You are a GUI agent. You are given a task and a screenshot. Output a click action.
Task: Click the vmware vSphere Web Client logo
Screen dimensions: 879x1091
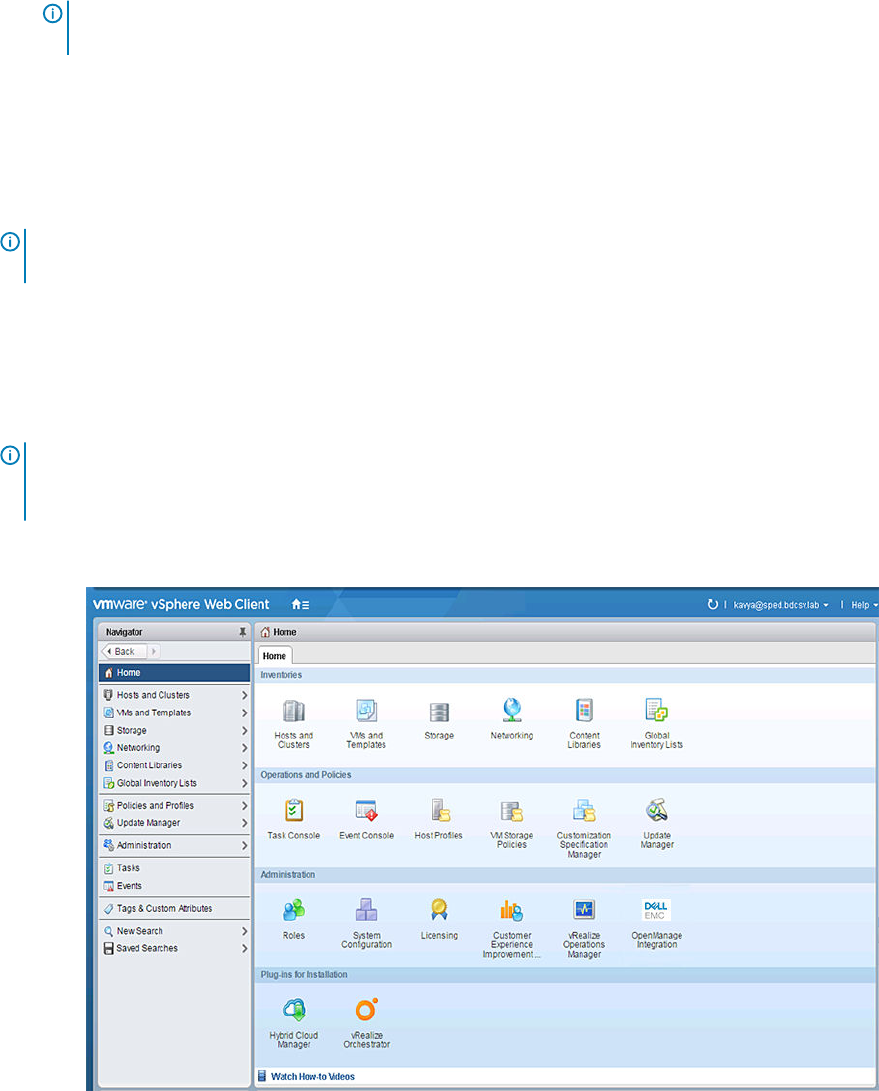[x=181, y=605]
